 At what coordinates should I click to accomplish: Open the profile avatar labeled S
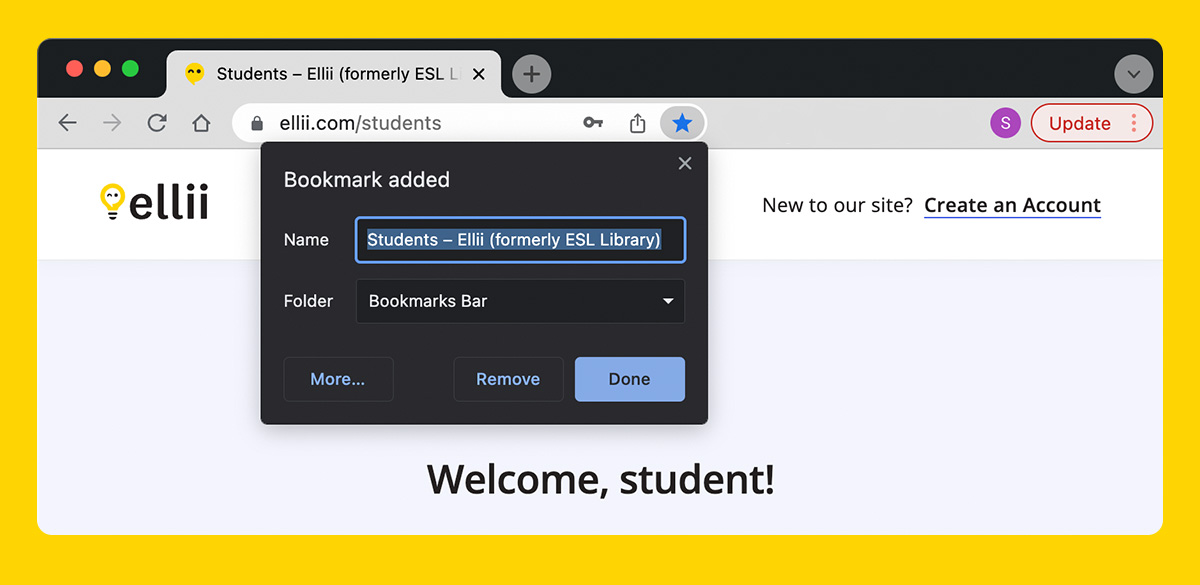1005,123
